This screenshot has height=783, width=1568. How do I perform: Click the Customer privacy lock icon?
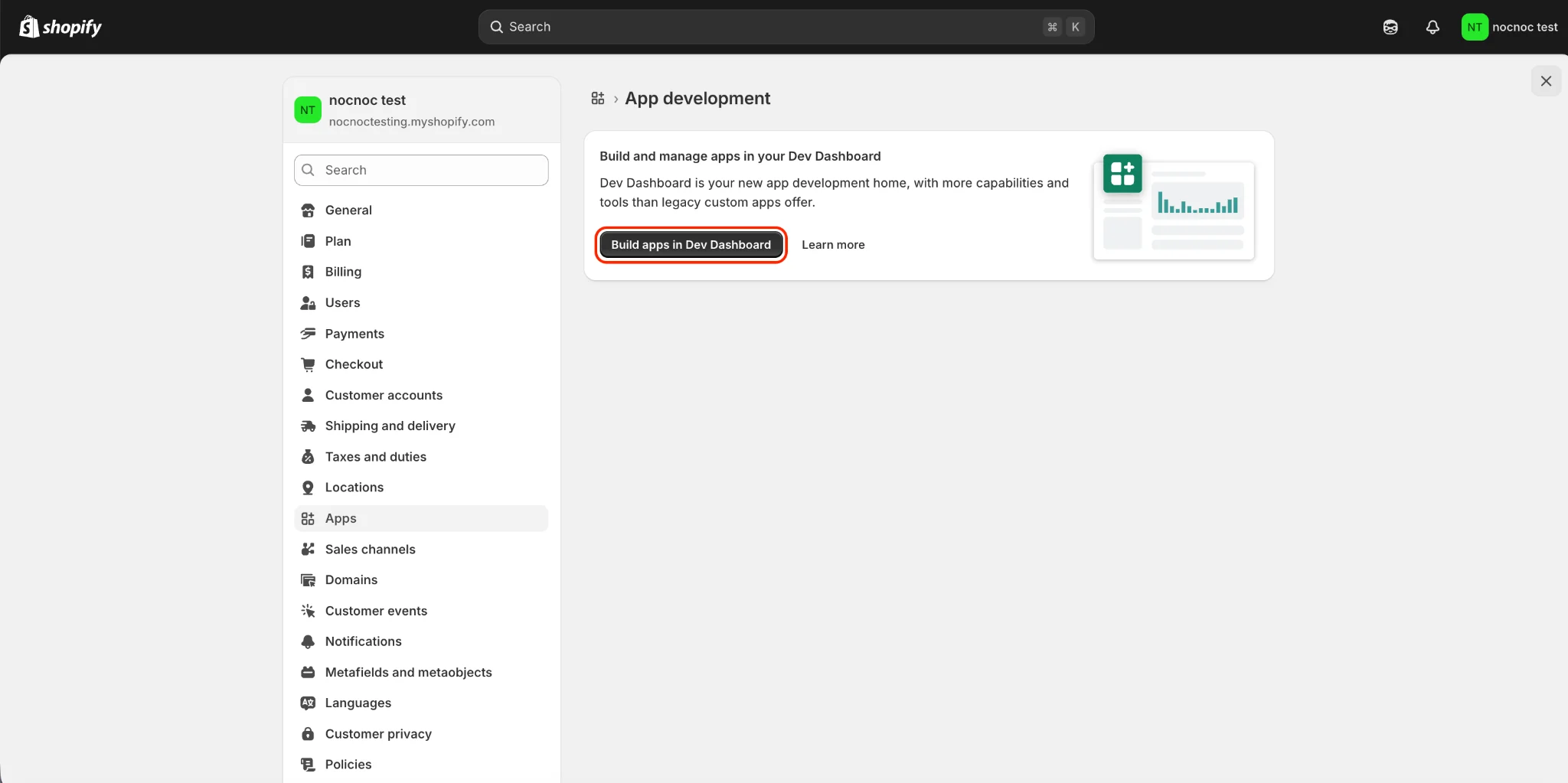308,734
